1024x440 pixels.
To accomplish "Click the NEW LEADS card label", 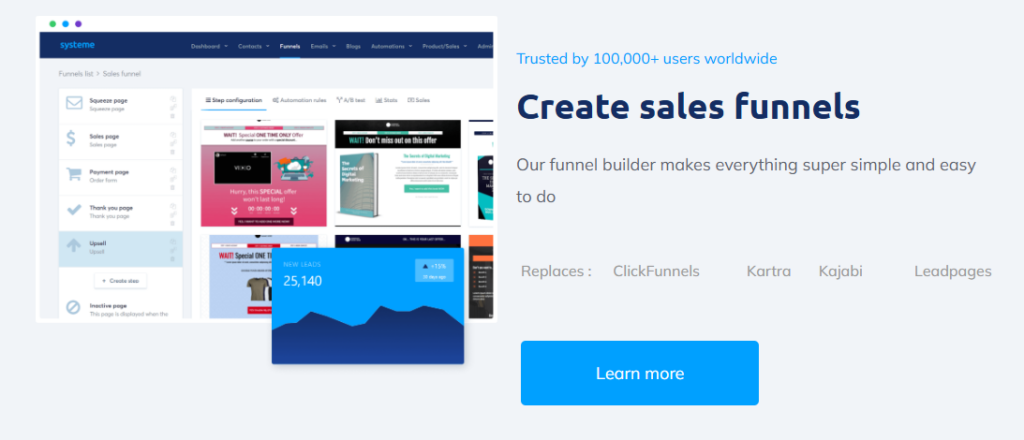I will point(302,264).
